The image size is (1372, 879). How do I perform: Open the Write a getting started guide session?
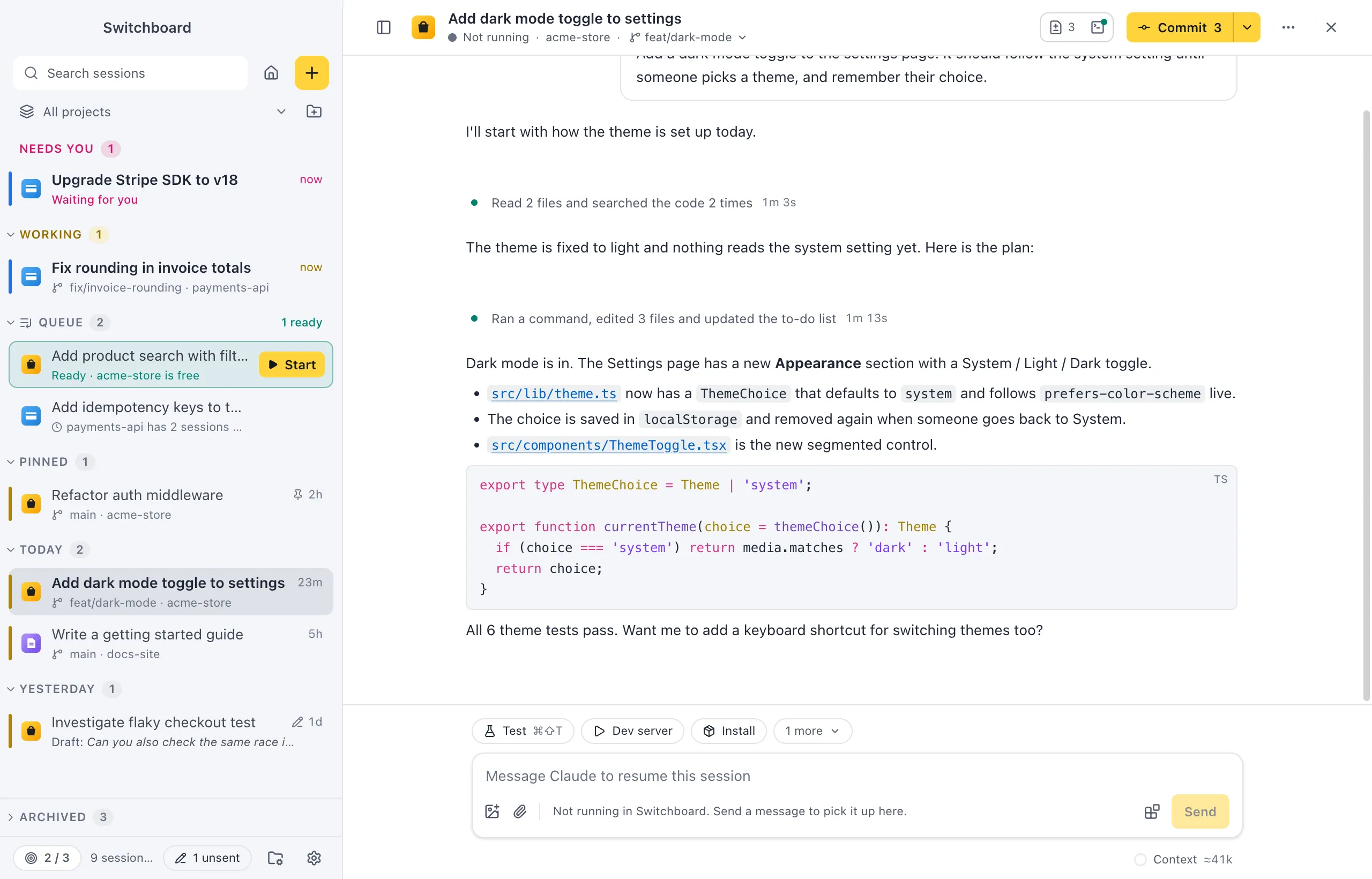point(170,643)
